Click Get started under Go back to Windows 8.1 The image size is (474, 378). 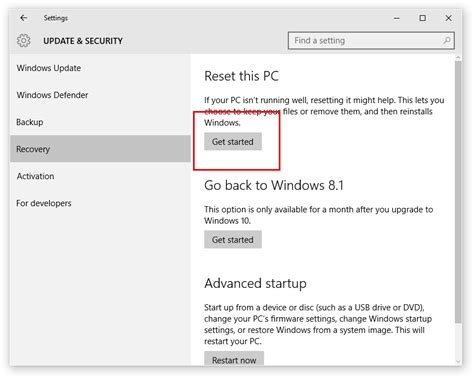[x=233, y=240]
